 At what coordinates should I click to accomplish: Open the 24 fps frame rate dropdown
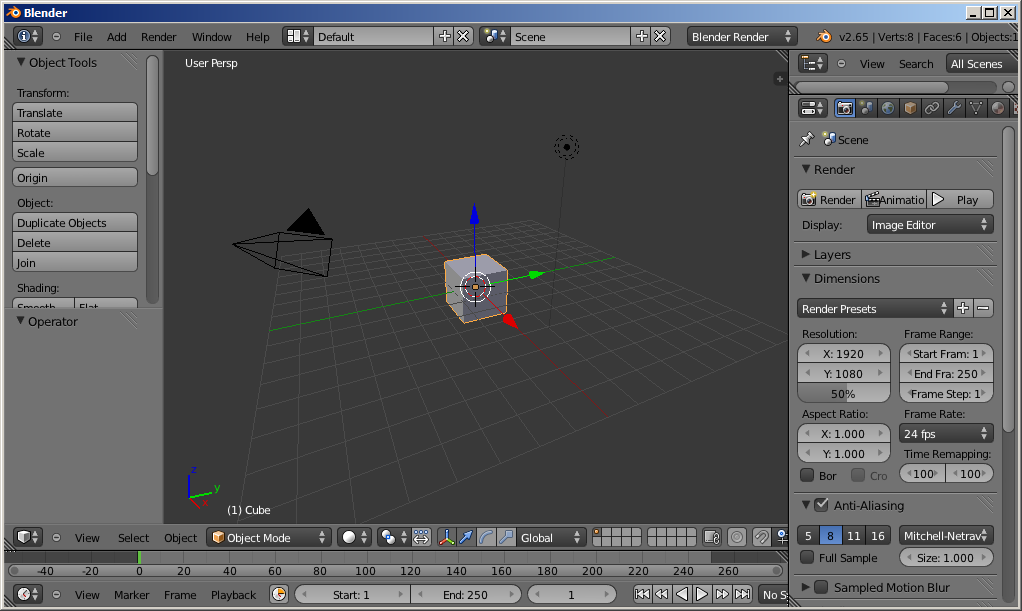(x=946, y=434)
